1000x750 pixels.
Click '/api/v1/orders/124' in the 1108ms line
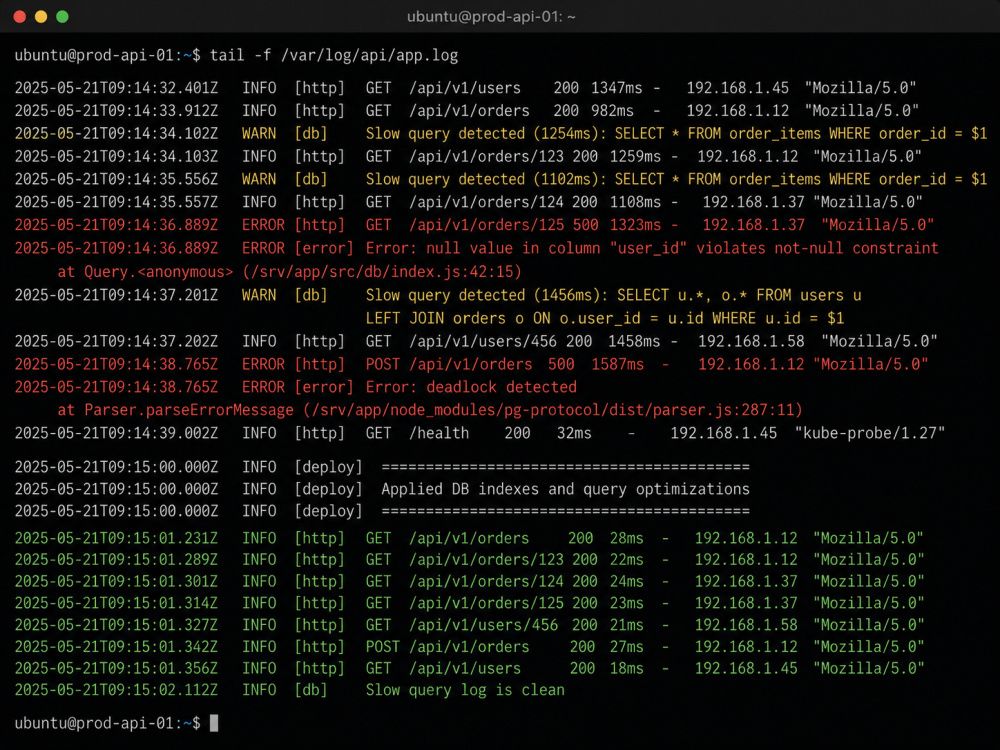[x=487, y=202]
